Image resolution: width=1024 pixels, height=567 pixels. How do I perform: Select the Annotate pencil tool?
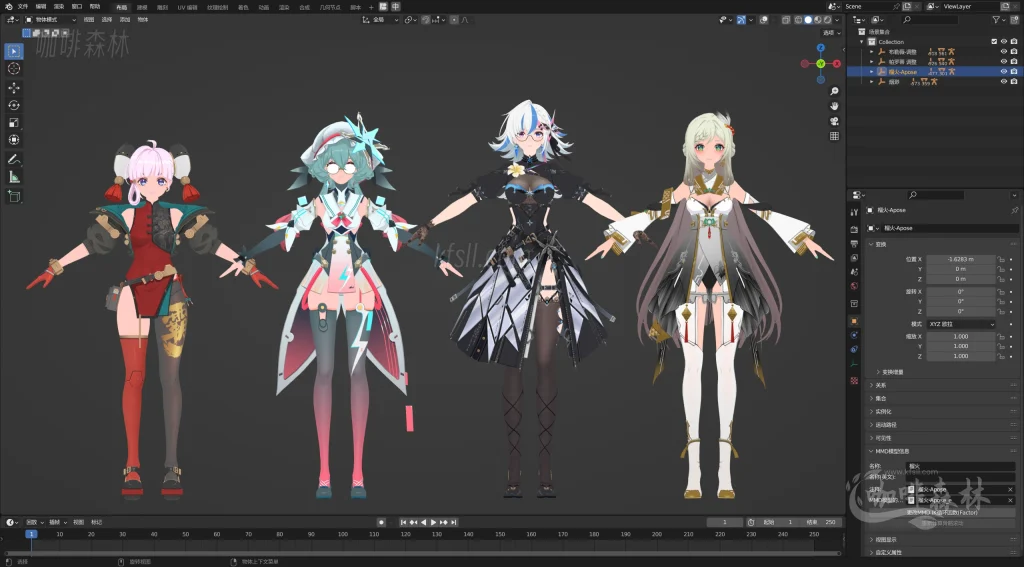pyautogui.click(x=14, y=159)
